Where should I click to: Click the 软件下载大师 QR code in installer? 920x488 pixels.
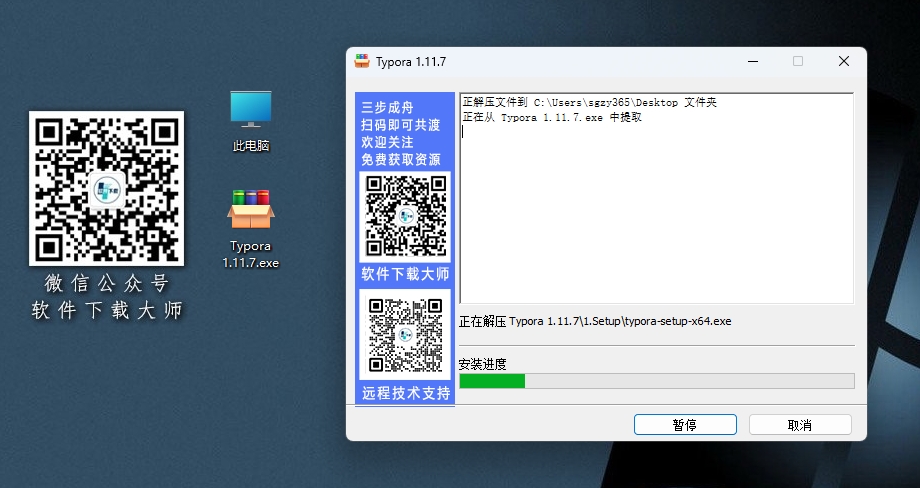point(405,216)
